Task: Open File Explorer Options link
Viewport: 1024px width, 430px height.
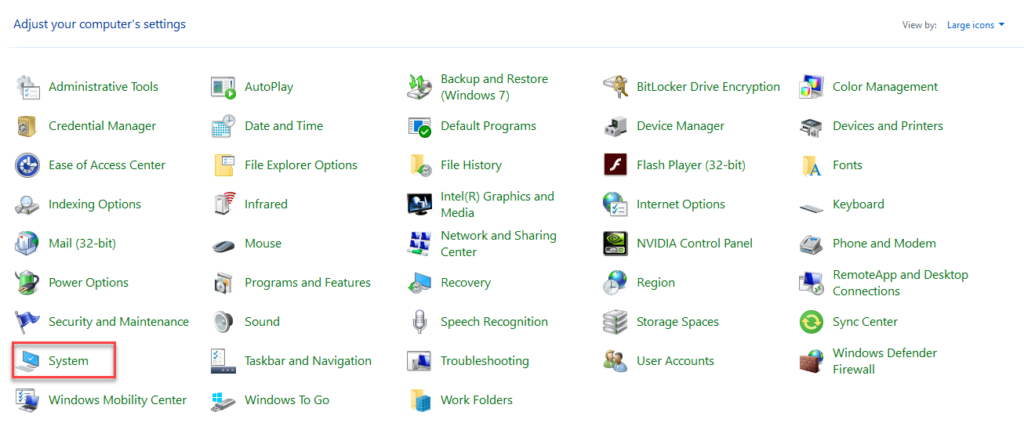Action: (300, 165)
